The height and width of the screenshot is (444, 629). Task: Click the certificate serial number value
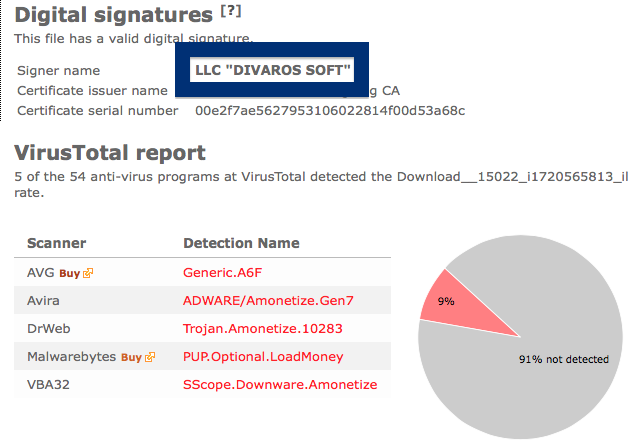330,111
